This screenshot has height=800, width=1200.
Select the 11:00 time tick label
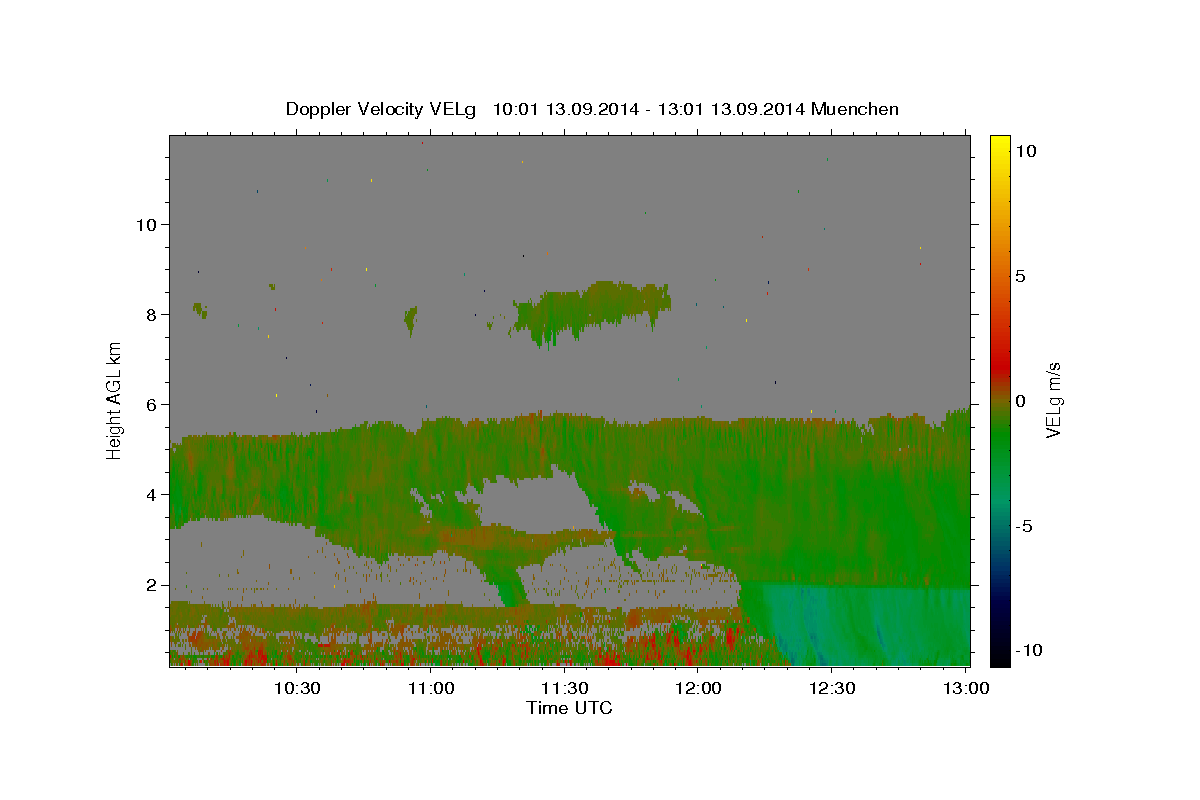coord(431,688)
